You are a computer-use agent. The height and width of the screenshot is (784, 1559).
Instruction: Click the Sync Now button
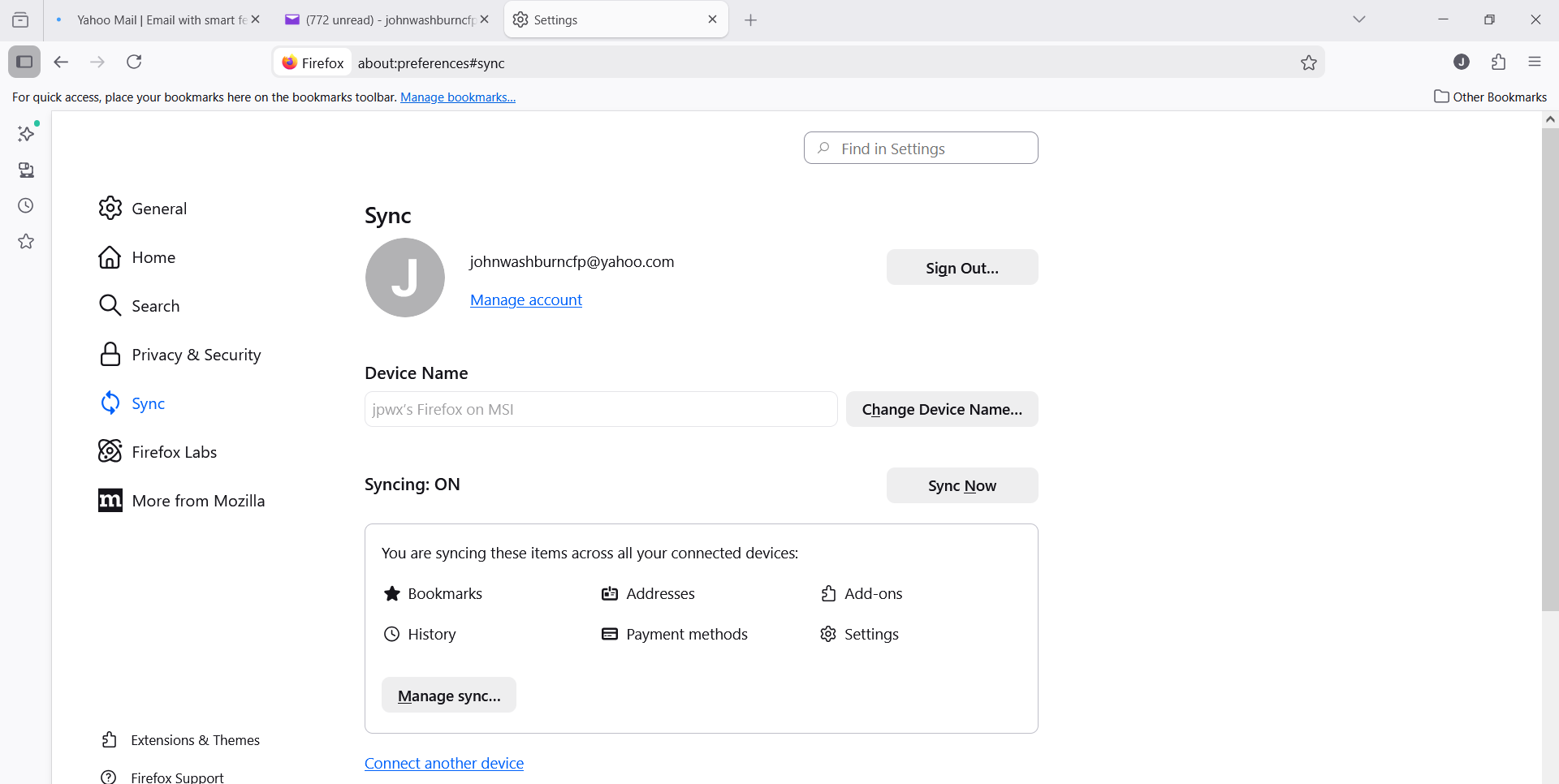pyautogui.click(x=961, y=485)
